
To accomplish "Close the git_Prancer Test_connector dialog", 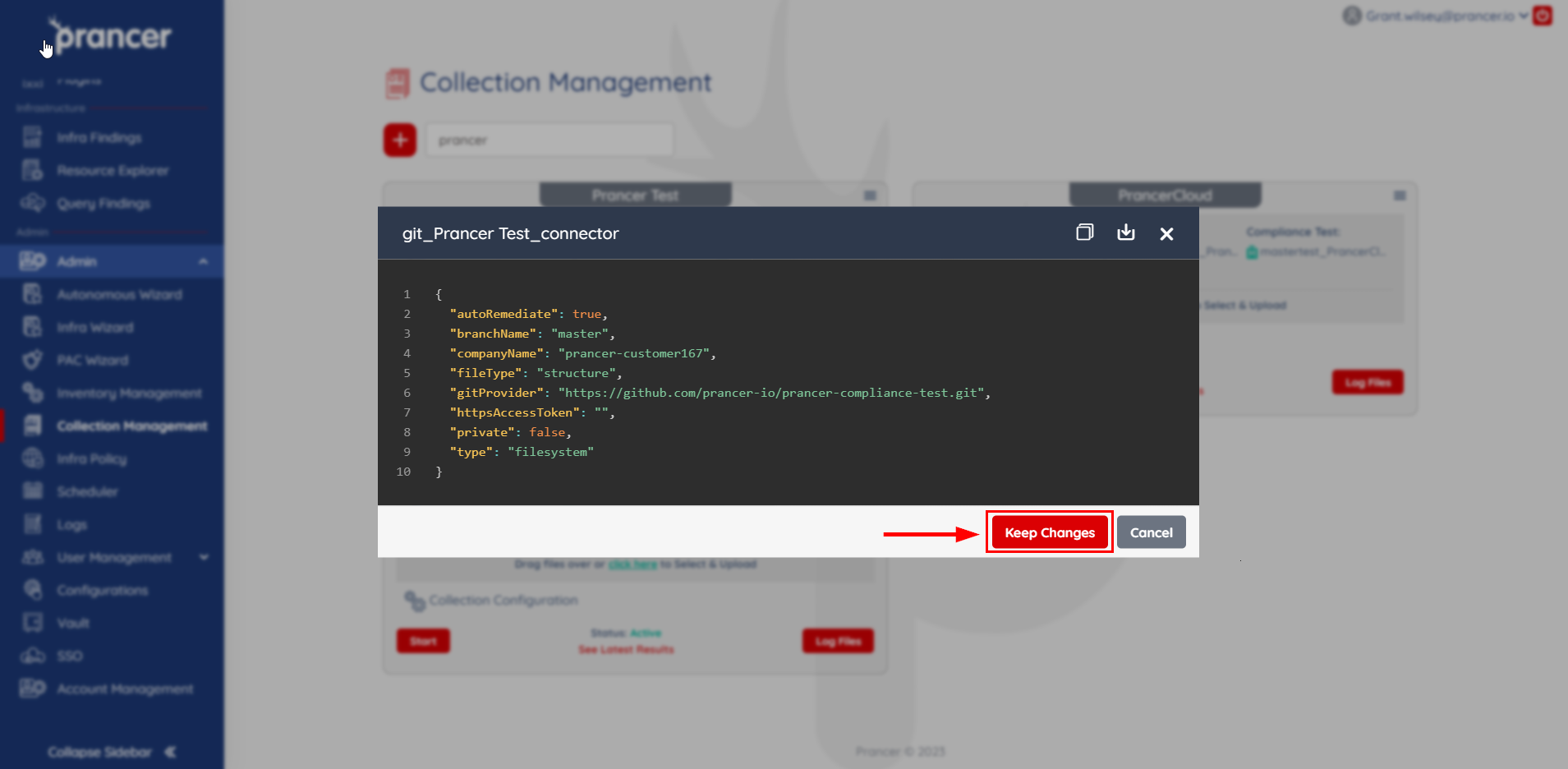I will [1166, 234].
